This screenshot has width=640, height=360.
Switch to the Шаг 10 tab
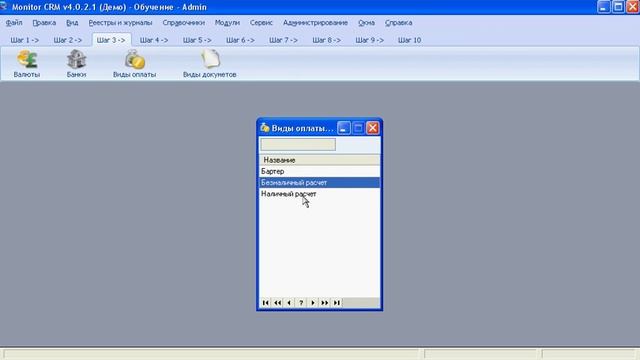409,40
